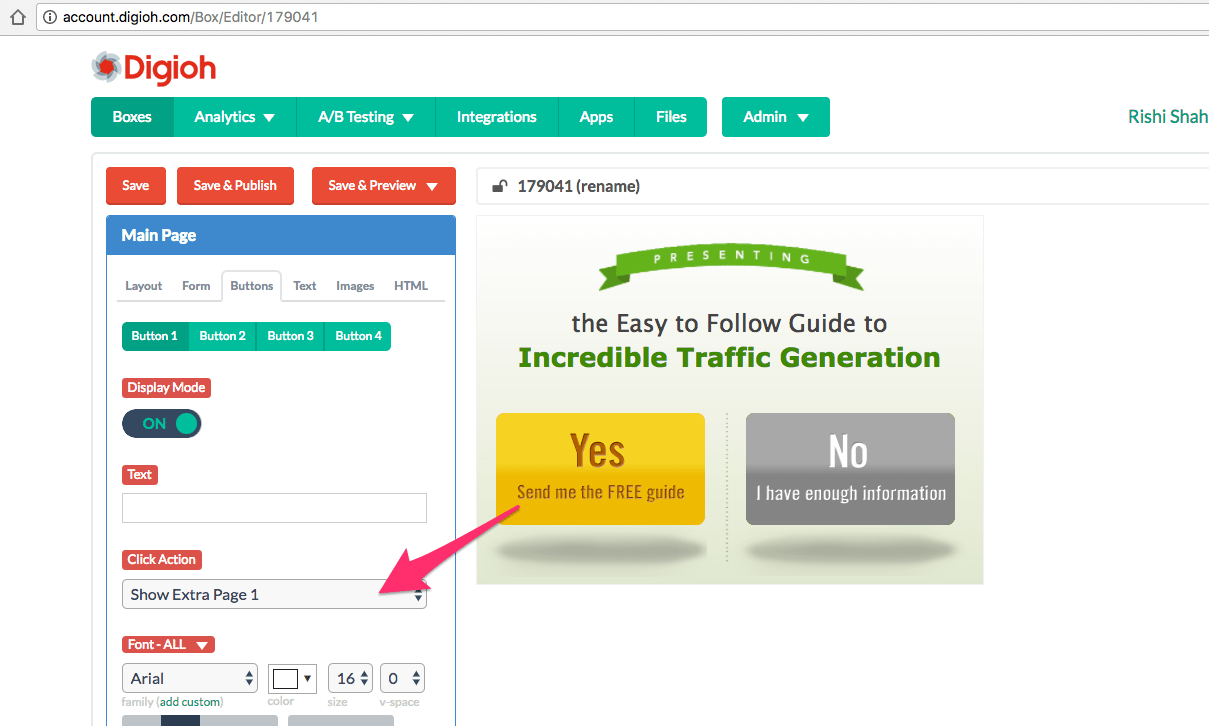Click the Save & Publish button
The width and height of the screenshot is (1209, 726).
[x=235, y=185]
